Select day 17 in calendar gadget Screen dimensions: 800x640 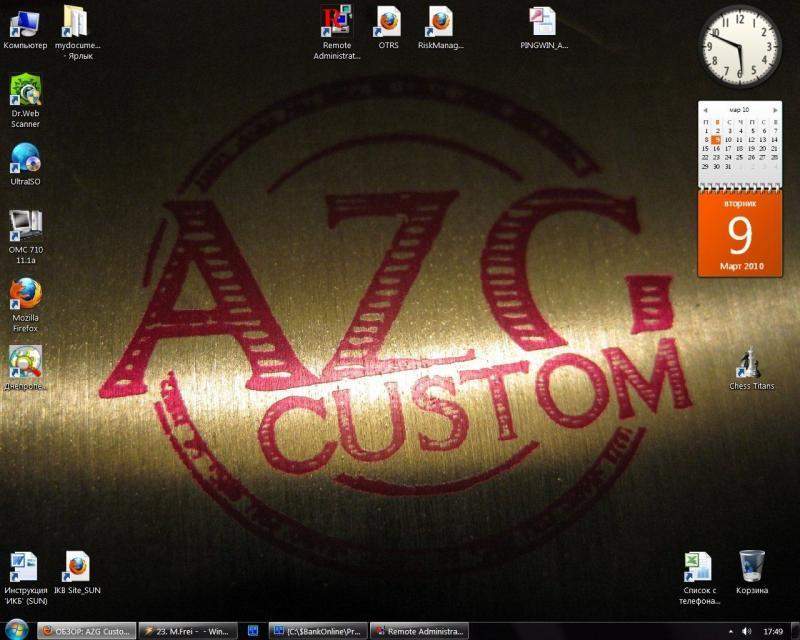coord(728,149)
